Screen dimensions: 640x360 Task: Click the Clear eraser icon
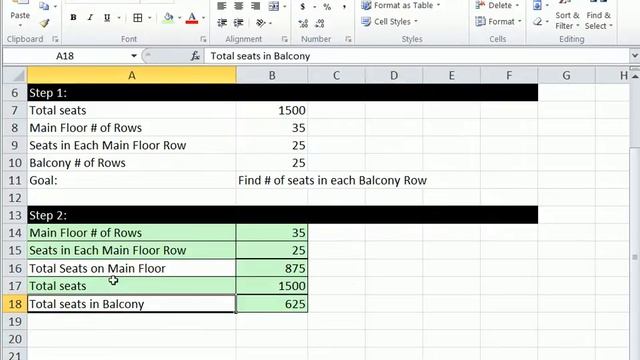coord(538,21)
